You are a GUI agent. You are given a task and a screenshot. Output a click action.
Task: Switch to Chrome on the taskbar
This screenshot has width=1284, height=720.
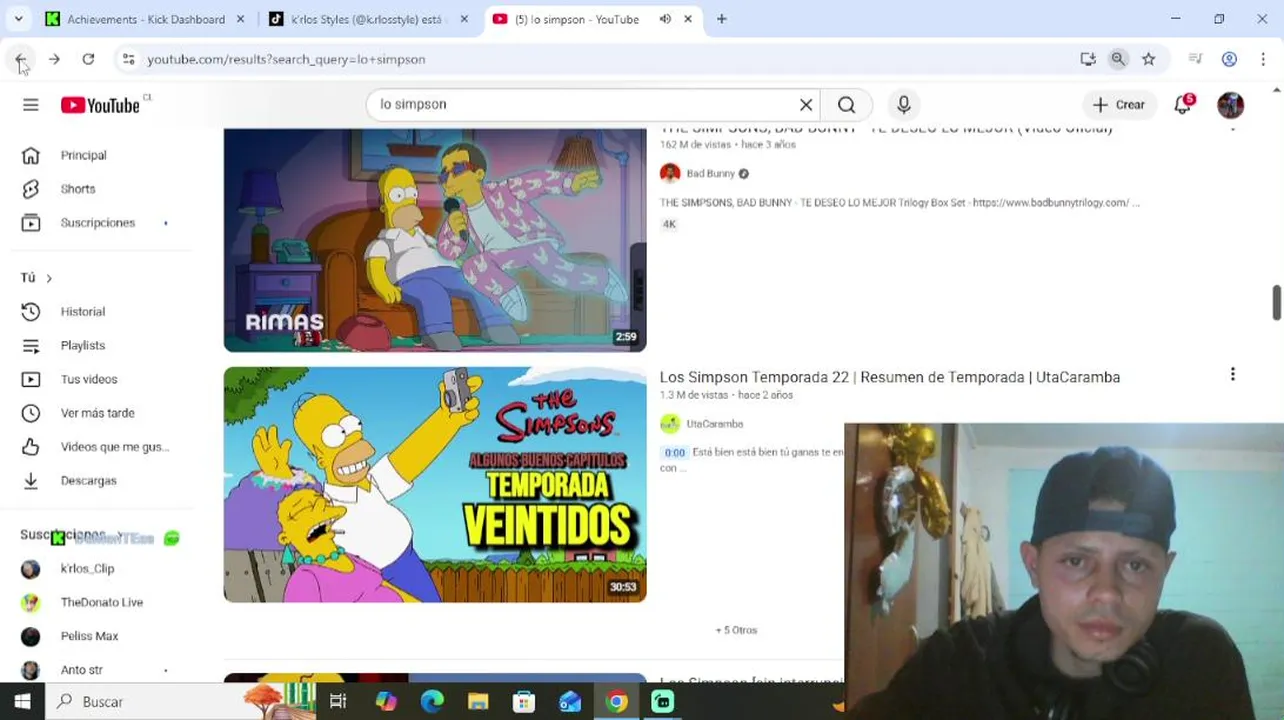(616, 702)
